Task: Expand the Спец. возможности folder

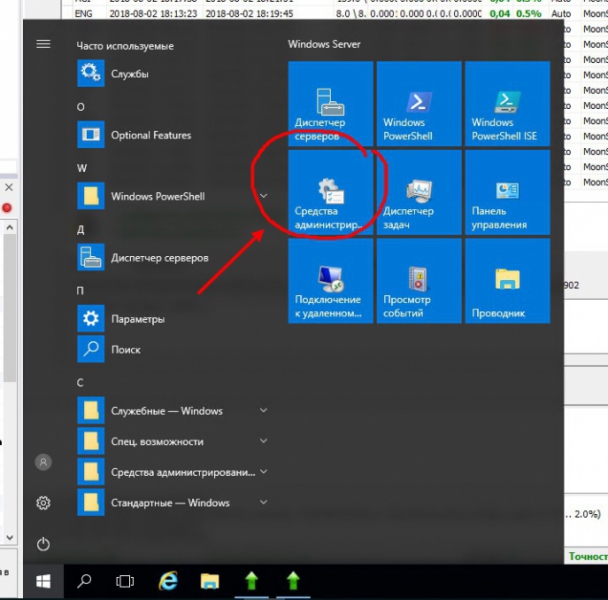Action: 263,441
